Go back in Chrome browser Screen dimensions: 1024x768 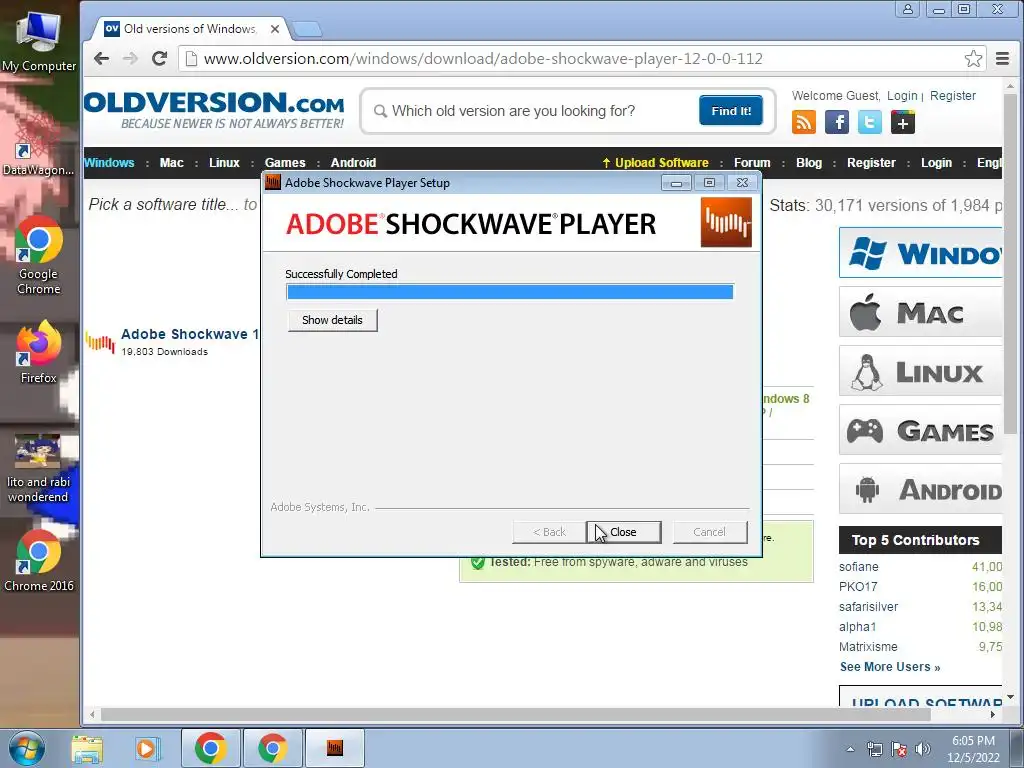tap(101, 59)
